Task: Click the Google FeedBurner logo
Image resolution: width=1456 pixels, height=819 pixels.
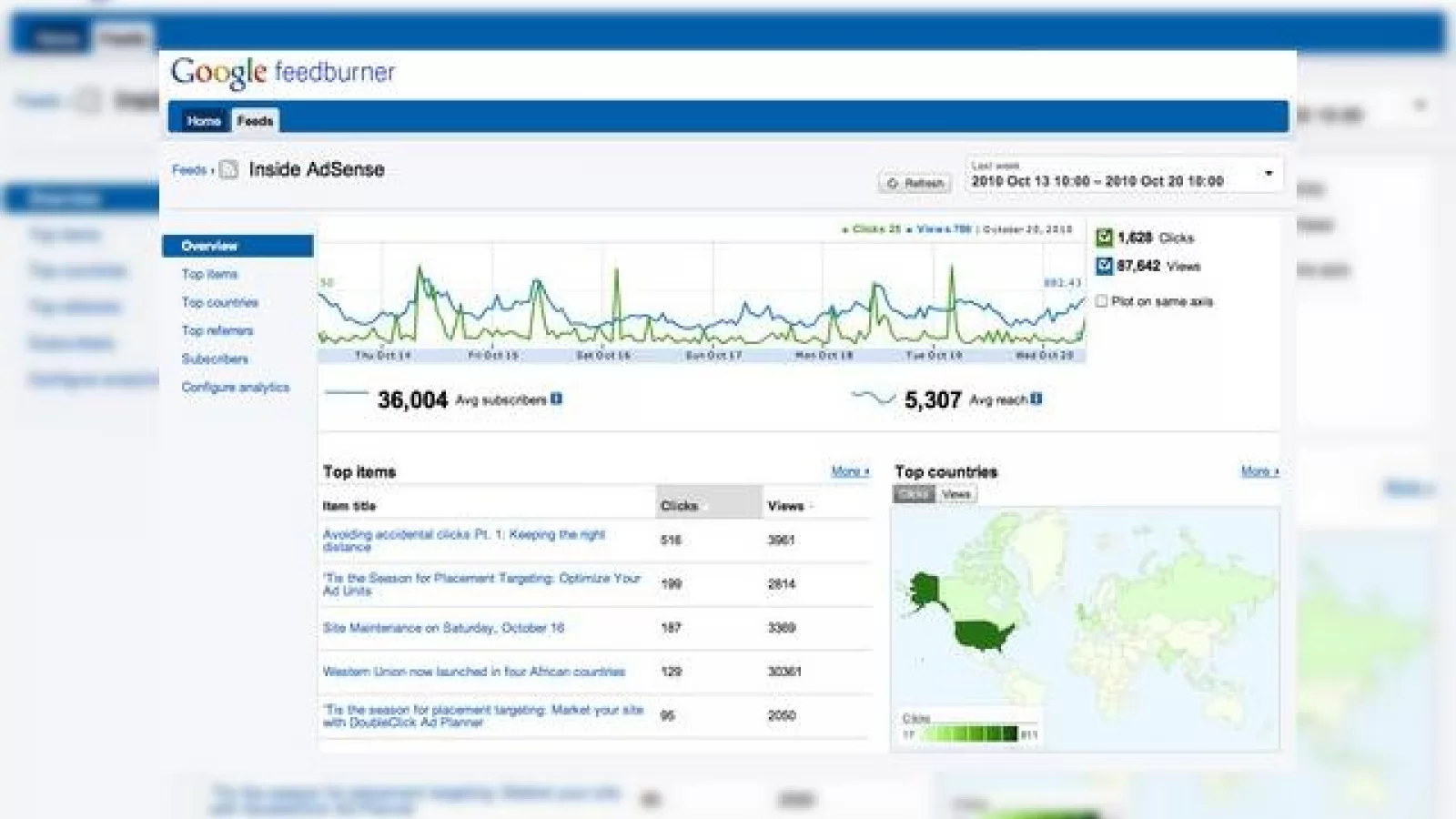Action: point(283,72)
